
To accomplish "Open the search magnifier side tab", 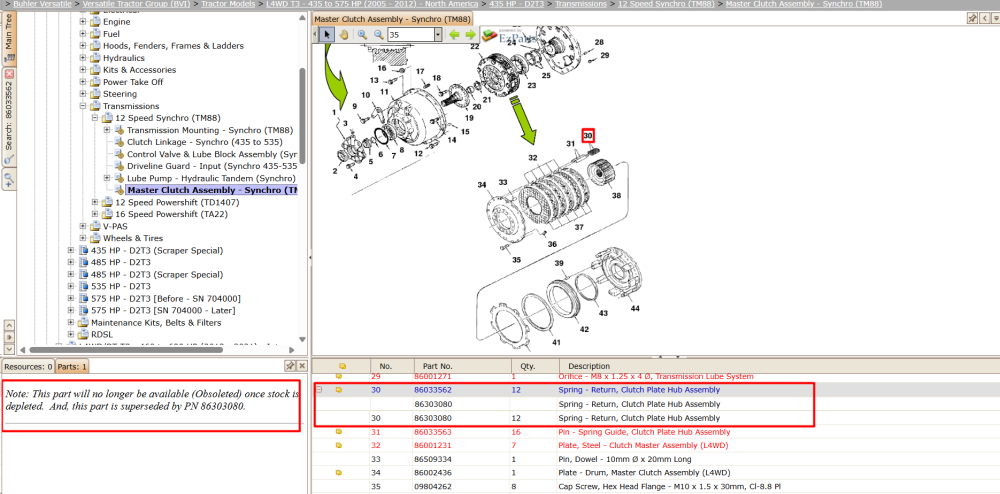I will 9,179.
